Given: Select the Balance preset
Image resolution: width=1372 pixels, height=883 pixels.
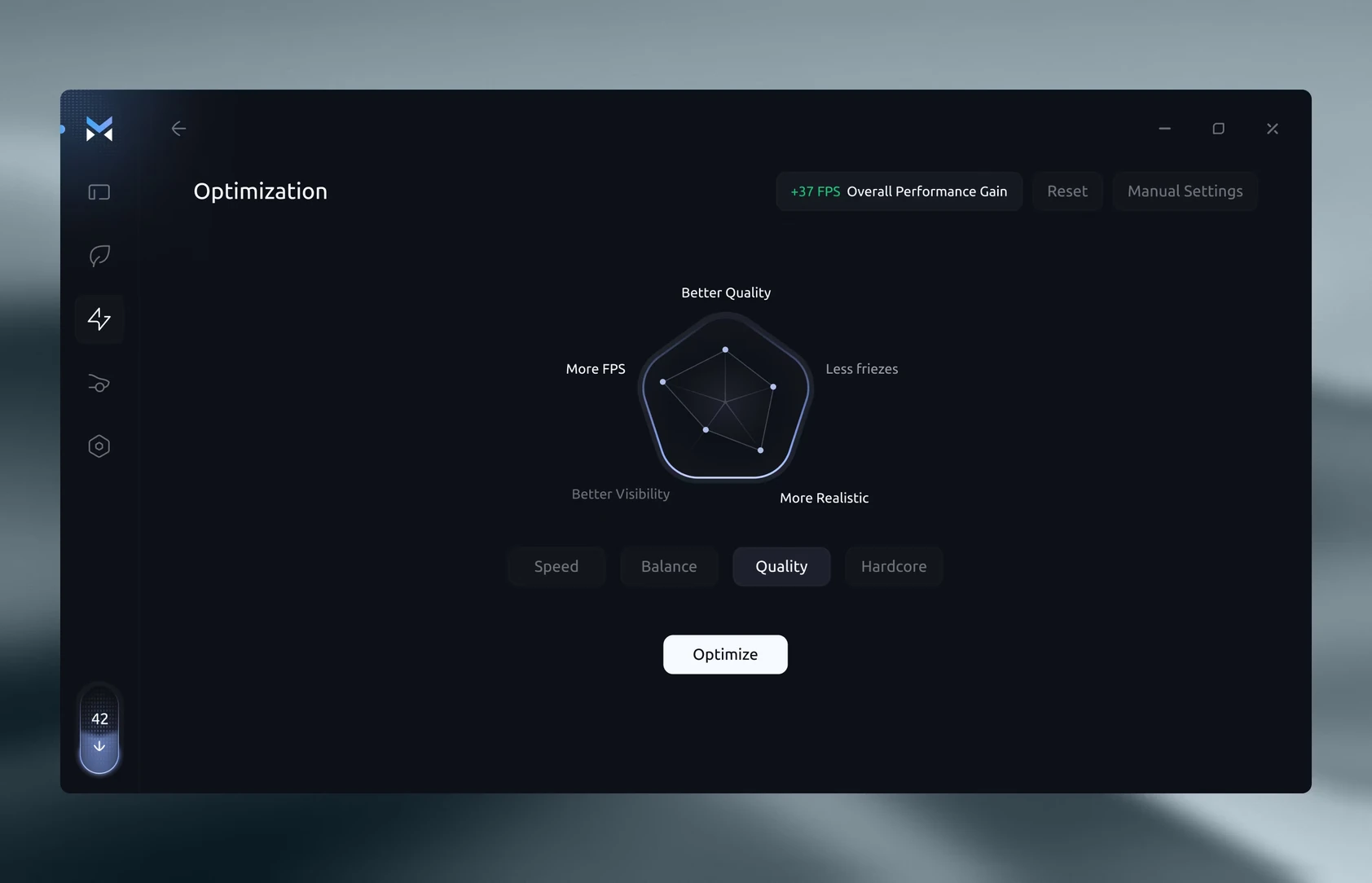Looking at the screenshot, I should point(669,566).
